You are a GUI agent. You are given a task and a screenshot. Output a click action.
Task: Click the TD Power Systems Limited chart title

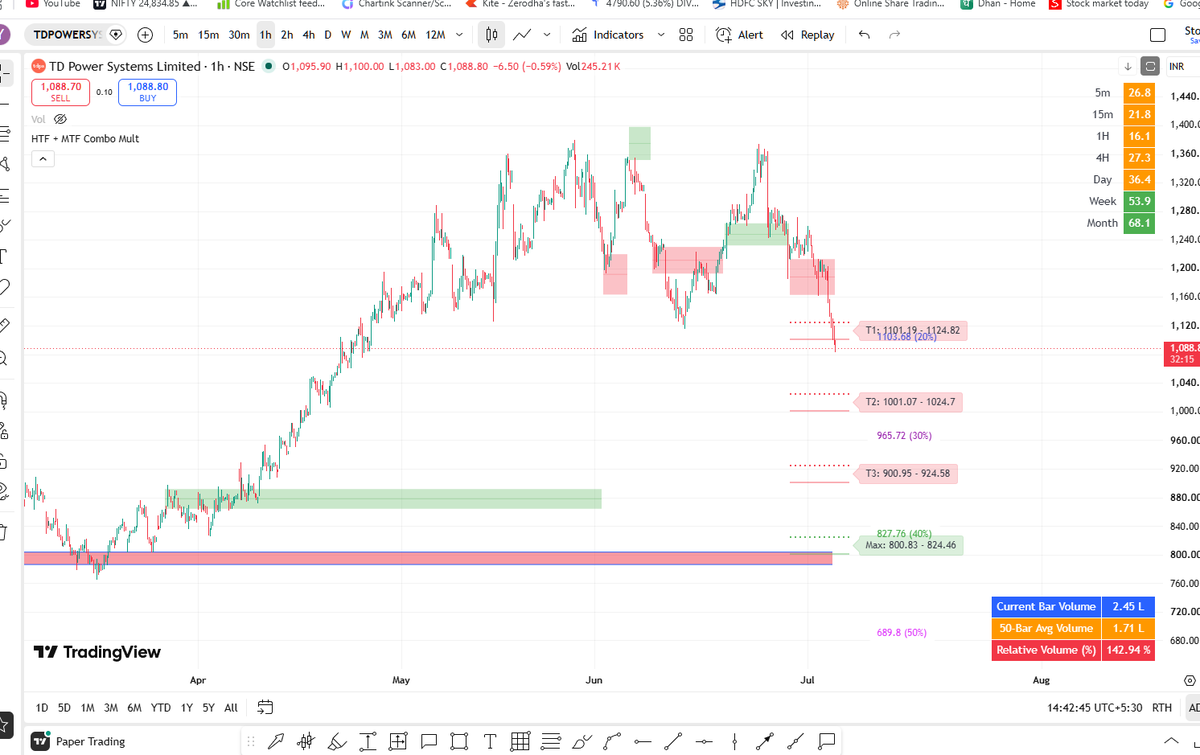tap(125, 67)
